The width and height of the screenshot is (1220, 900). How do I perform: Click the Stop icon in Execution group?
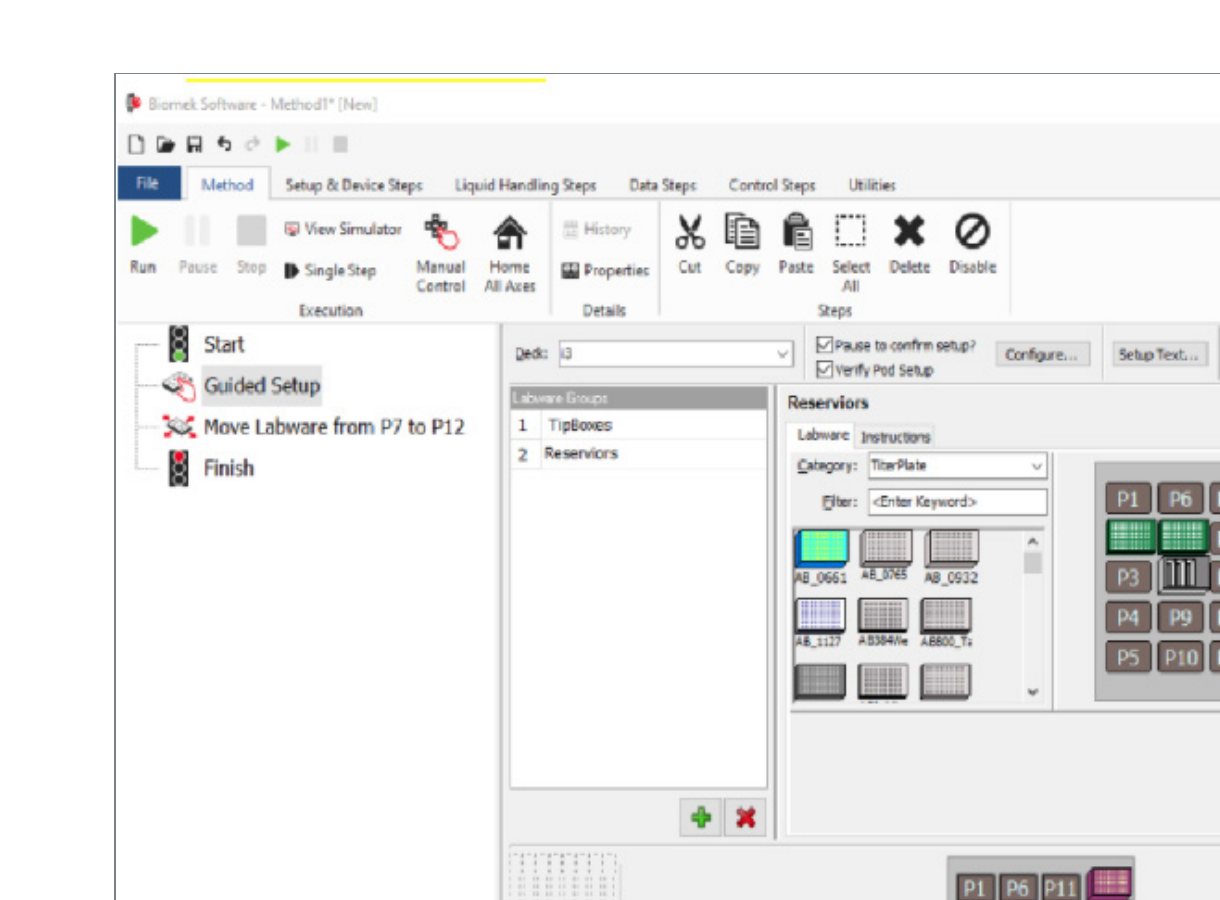point(251,245)
